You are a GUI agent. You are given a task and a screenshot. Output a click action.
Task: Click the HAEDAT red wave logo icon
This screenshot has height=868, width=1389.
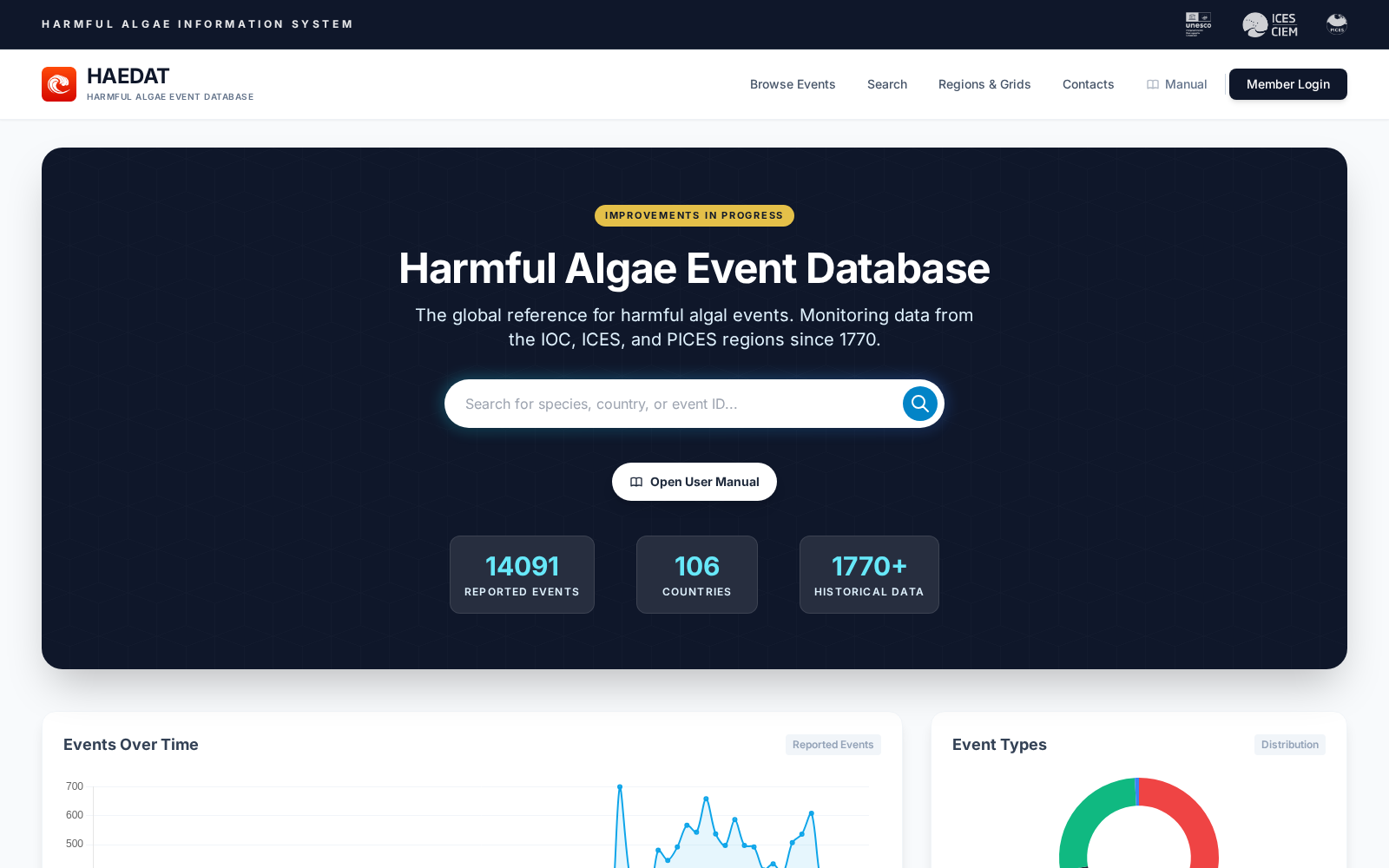click(59, 84)
